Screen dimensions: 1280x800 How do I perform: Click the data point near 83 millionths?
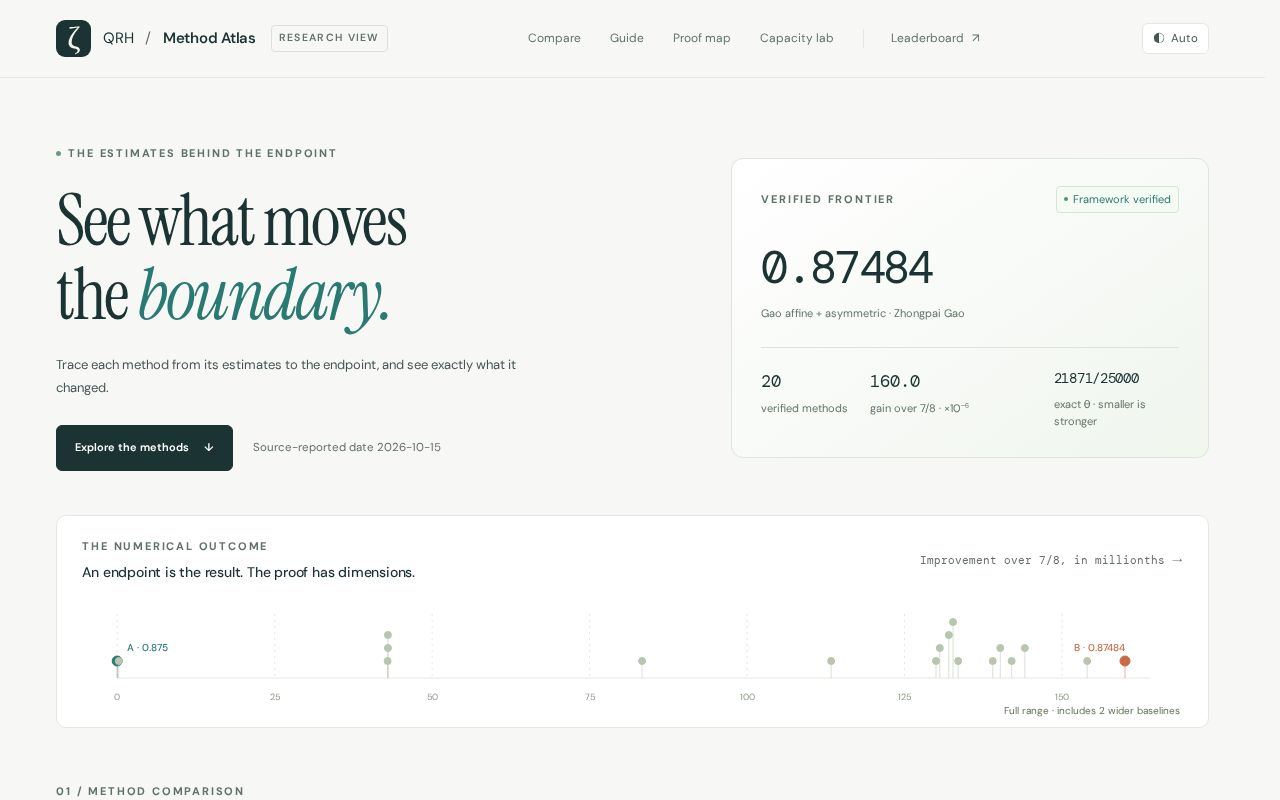coord(642,661)
